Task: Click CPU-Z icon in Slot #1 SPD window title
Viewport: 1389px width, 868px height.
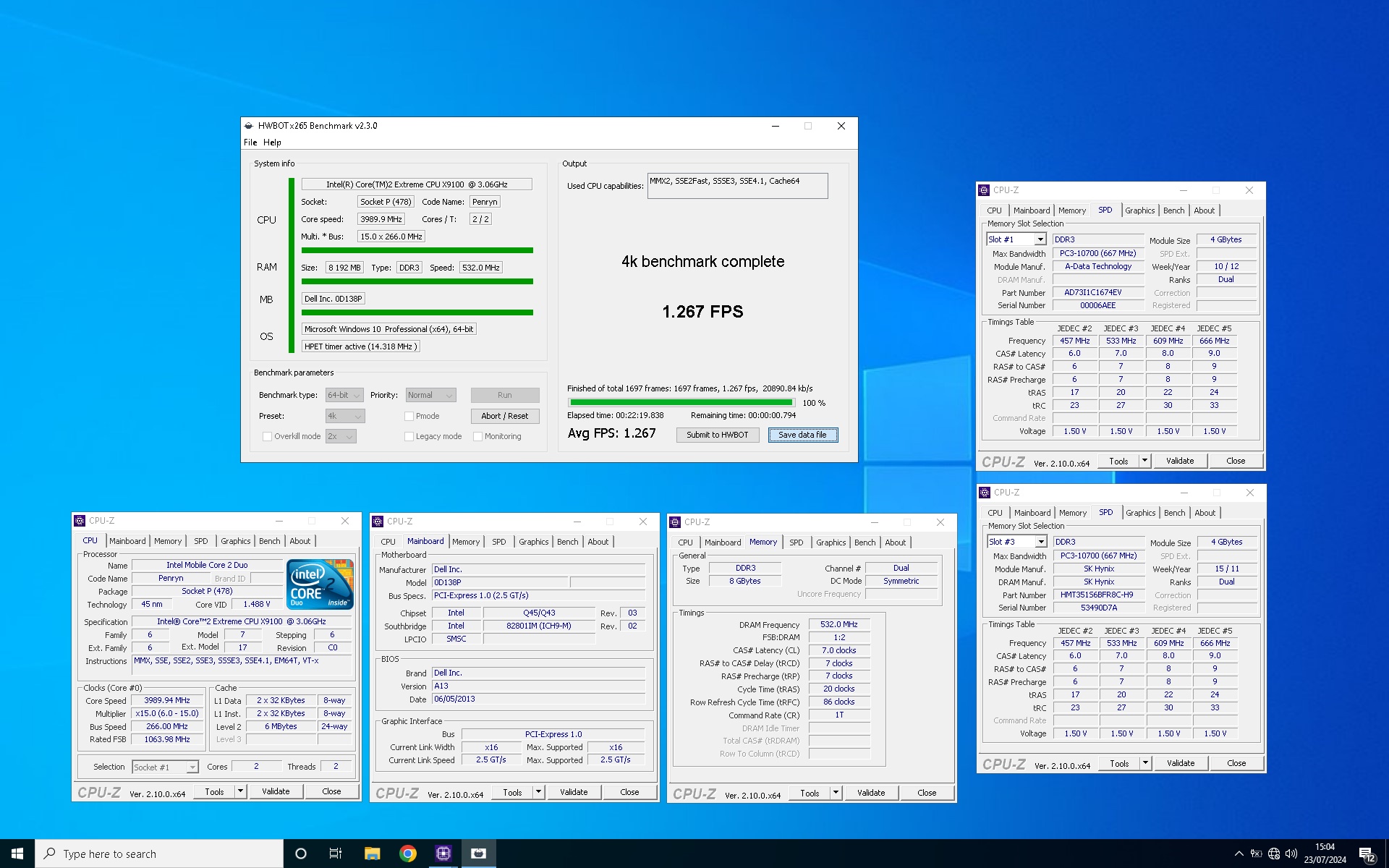Action: [x=984, y=190]
